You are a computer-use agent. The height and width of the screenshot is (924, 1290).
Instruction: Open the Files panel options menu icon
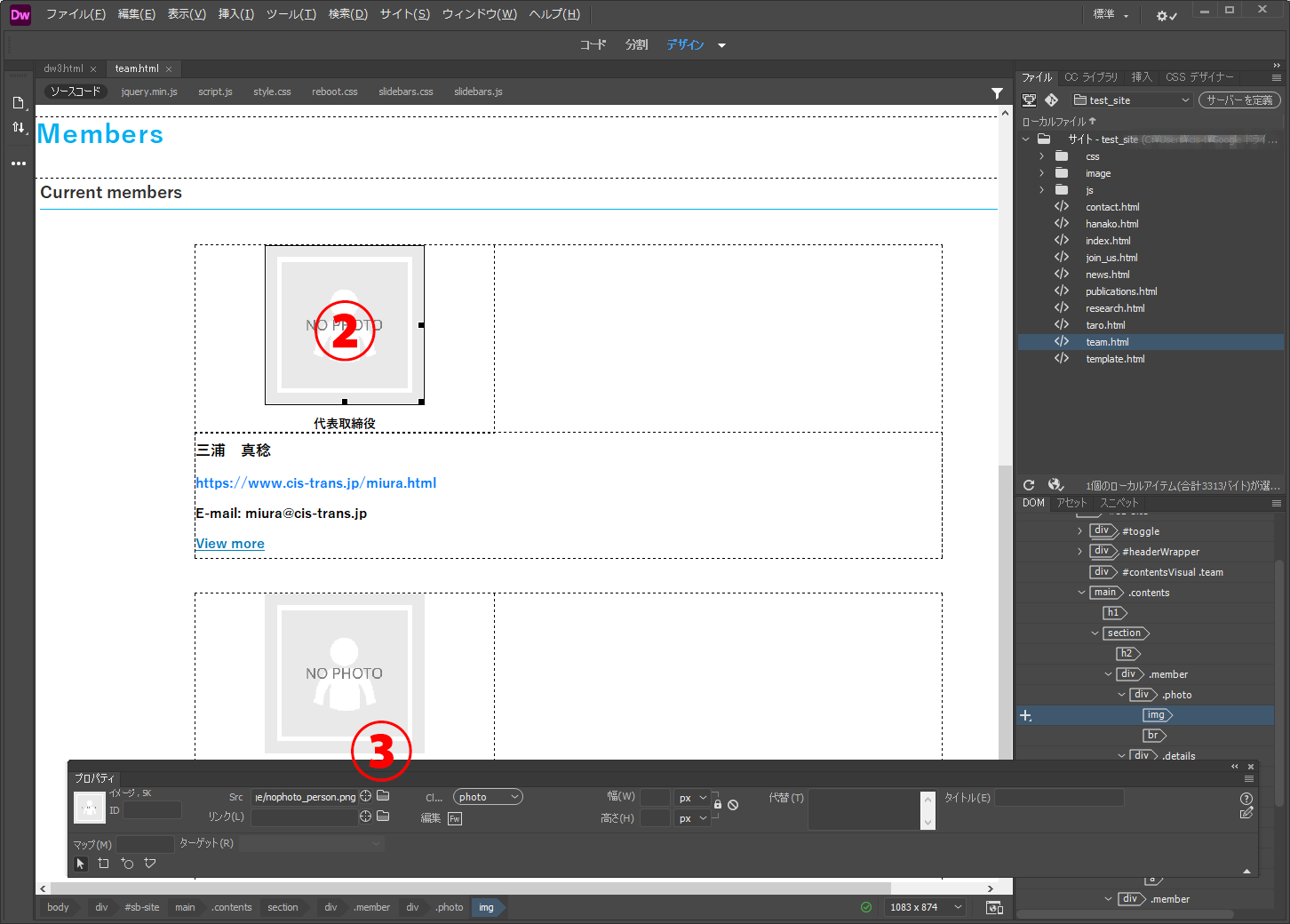pos(1277,78)
